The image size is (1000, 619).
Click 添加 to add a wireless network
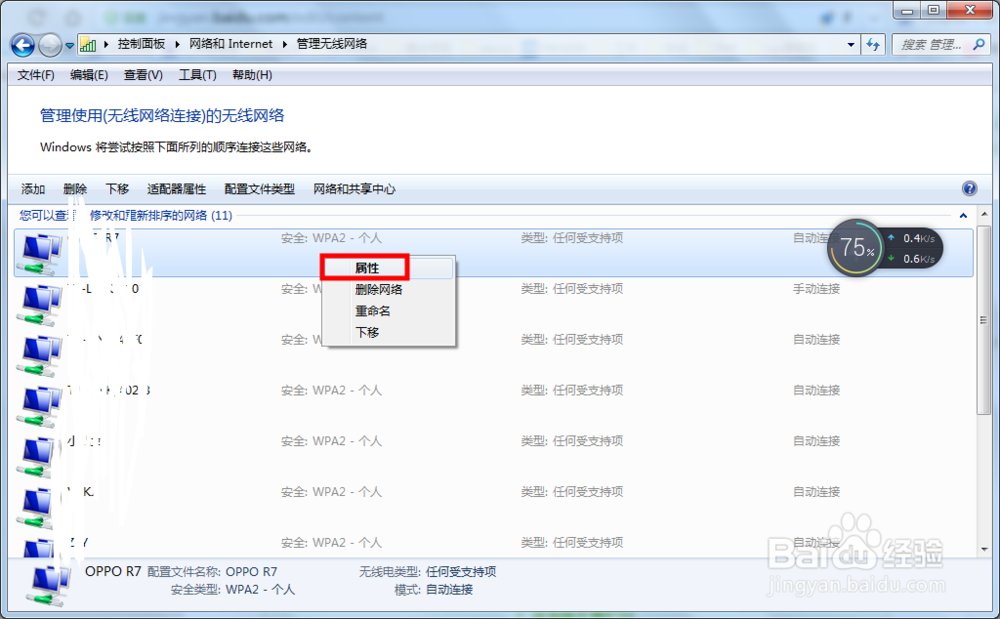(x=33, y=189)
